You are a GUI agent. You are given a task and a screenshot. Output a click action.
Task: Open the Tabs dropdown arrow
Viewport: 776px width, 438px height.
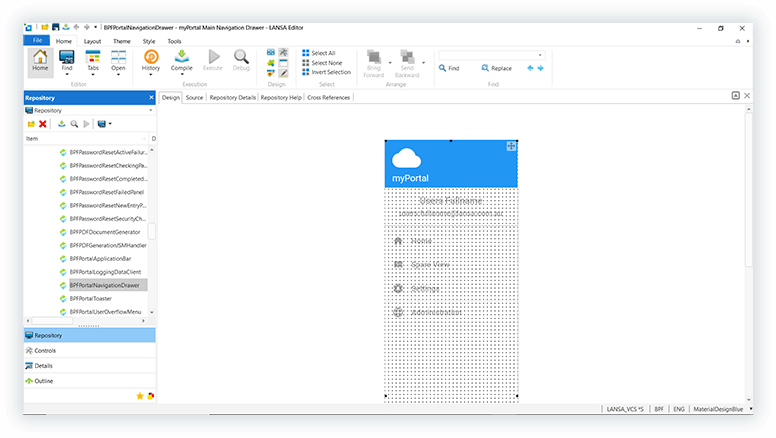point(93,75)
